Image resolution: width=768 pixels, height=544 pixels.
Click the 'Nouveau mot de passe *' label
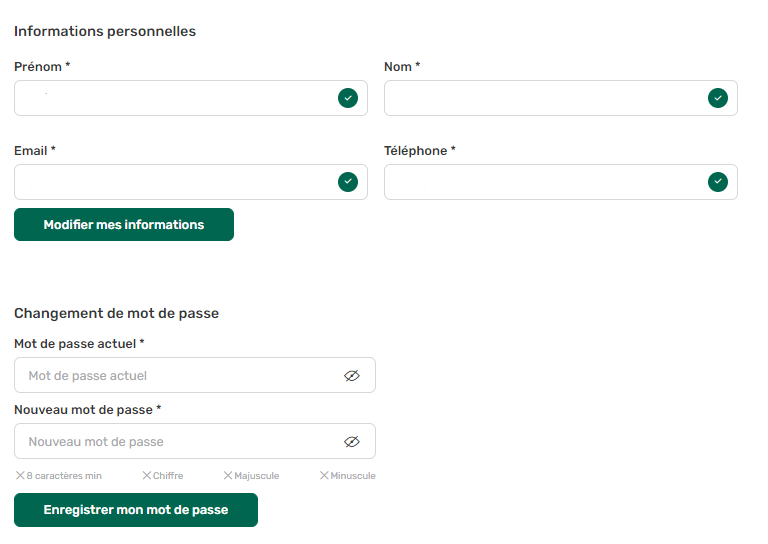88,410
